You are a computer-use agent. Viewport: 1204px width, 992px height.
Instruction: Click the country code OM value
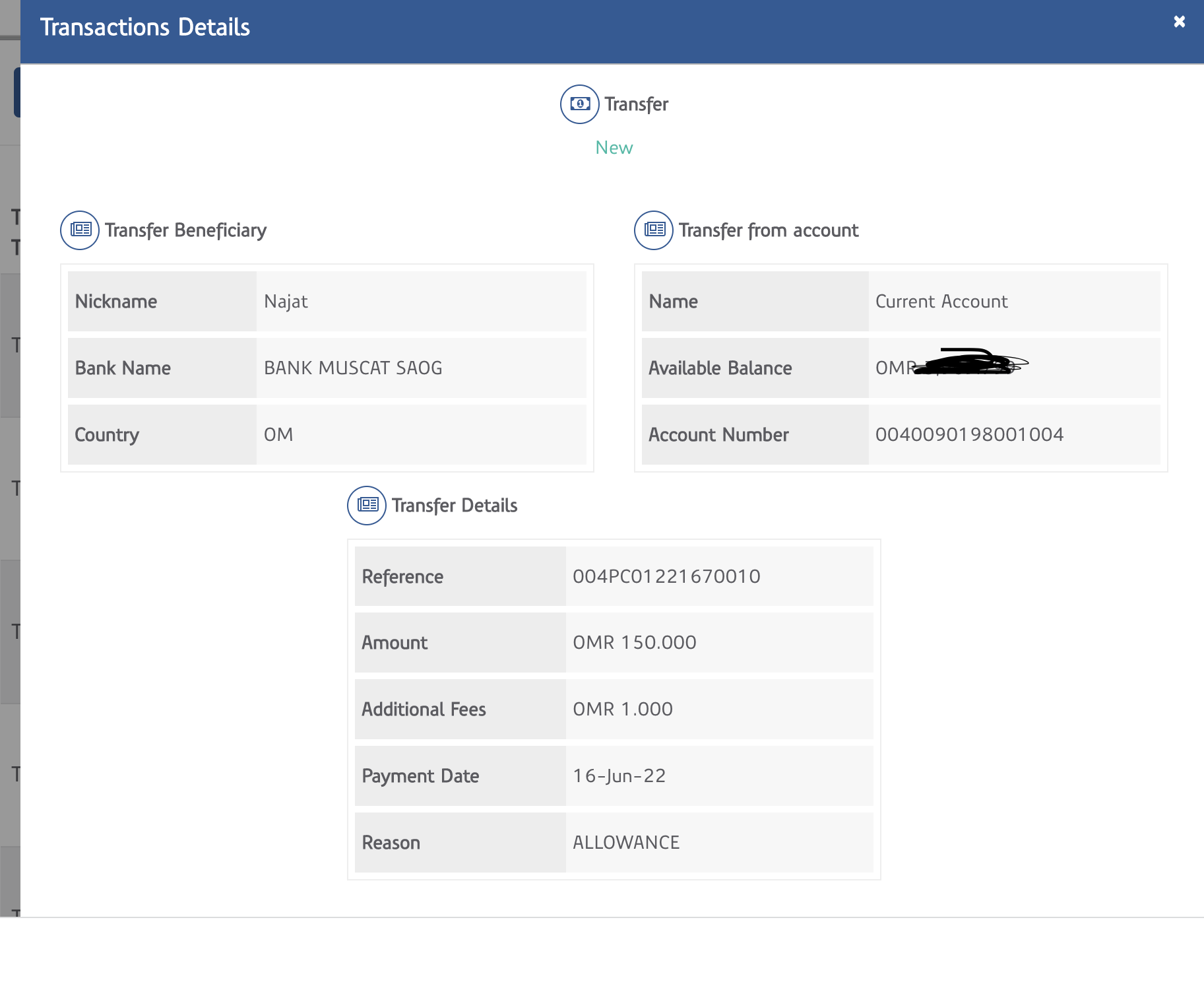point(278,434)
